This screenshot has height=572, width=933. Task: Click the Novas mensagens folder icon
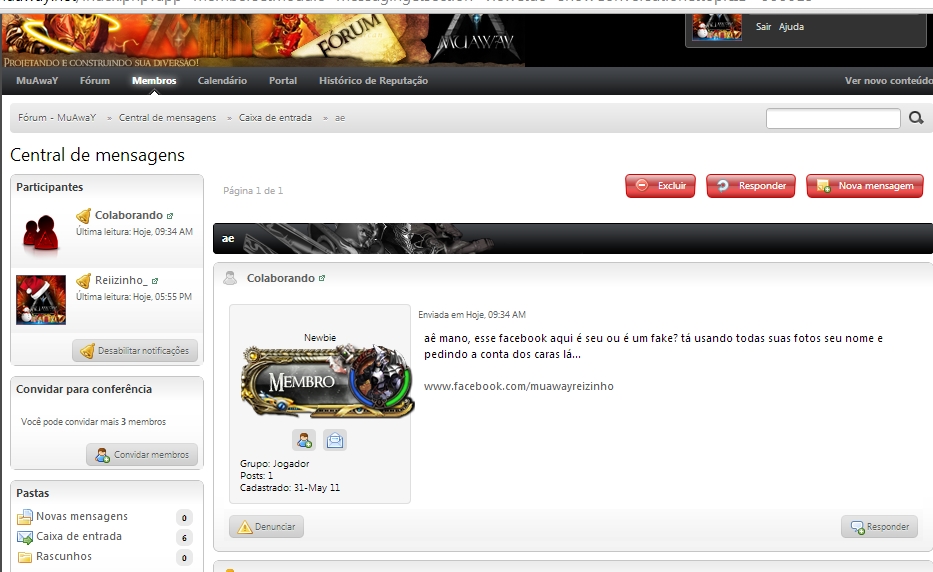(x=25, y=517)
